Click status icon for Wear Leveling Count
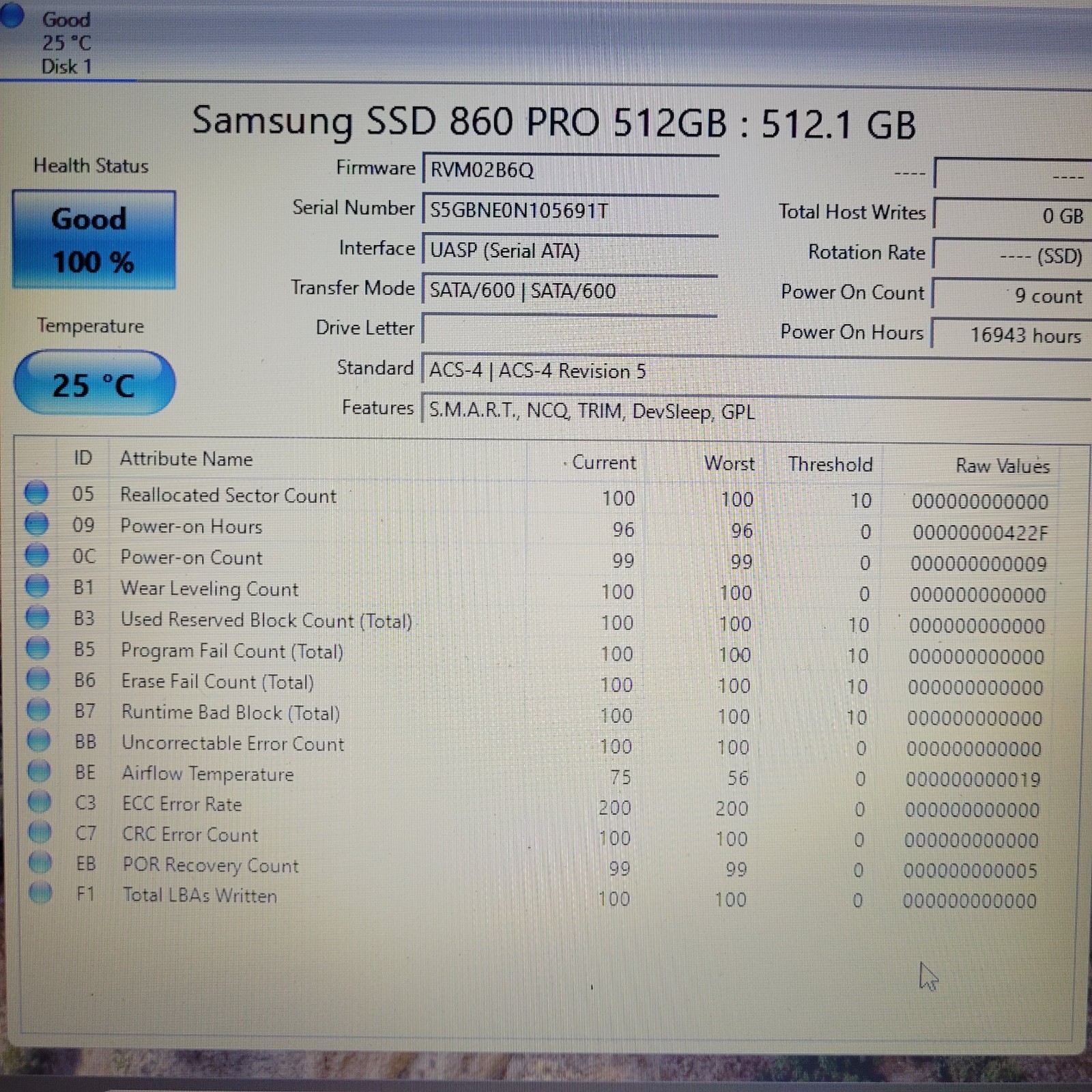Viewport: 1092px width, 1092px height. click(x=37, y=586)
